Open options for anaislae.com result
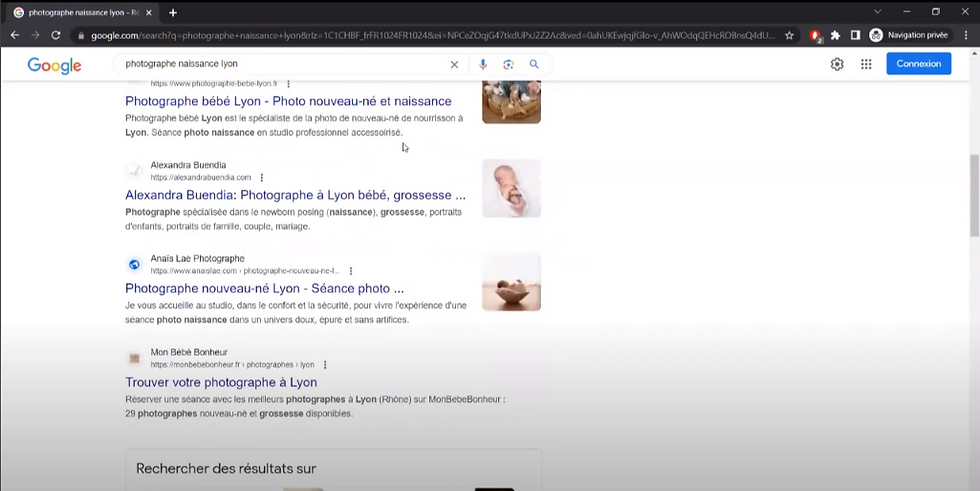 pos(351,271)
